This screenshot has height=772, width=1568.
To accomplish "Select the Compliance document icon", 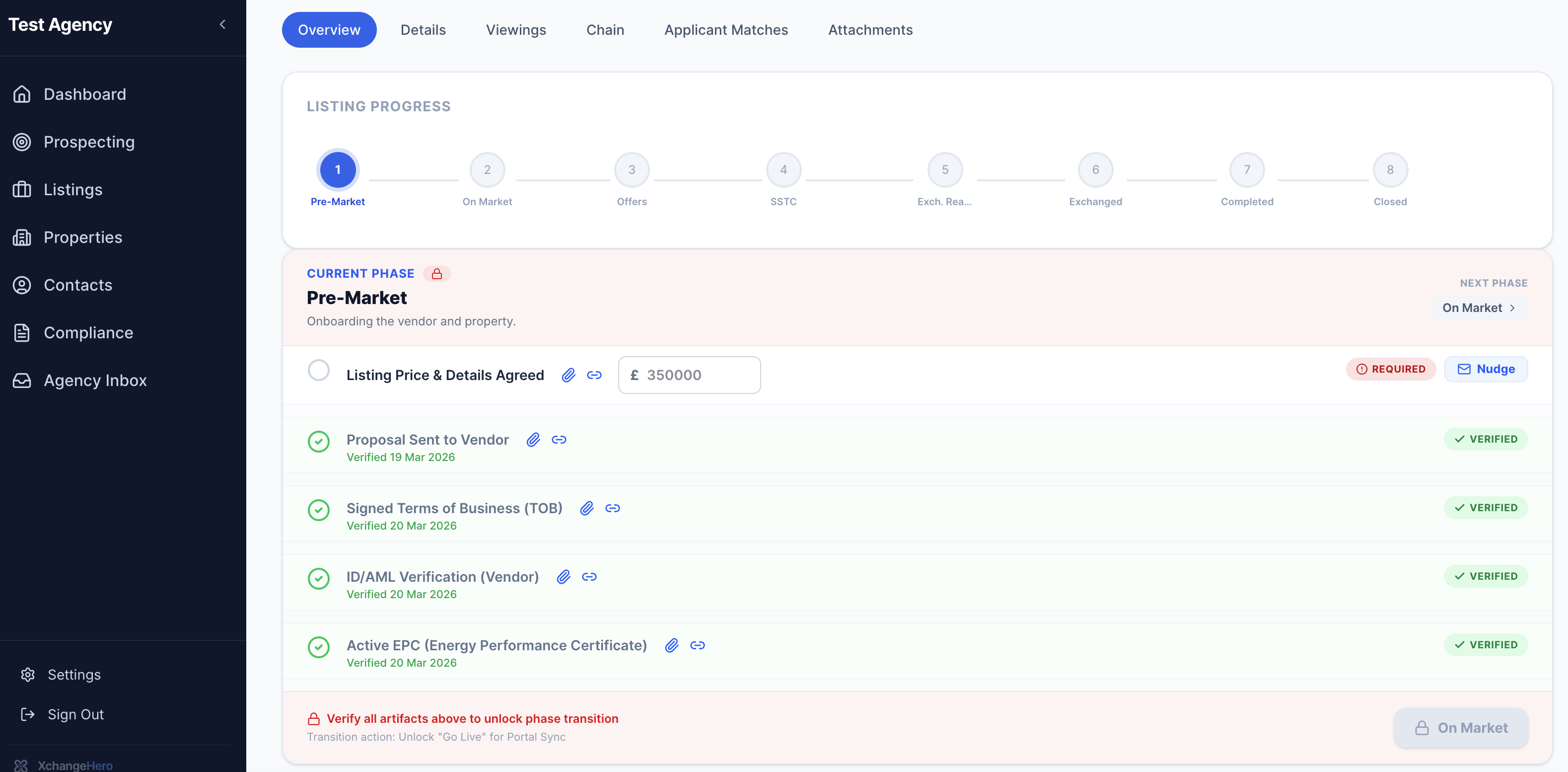I will coord(22,332).
